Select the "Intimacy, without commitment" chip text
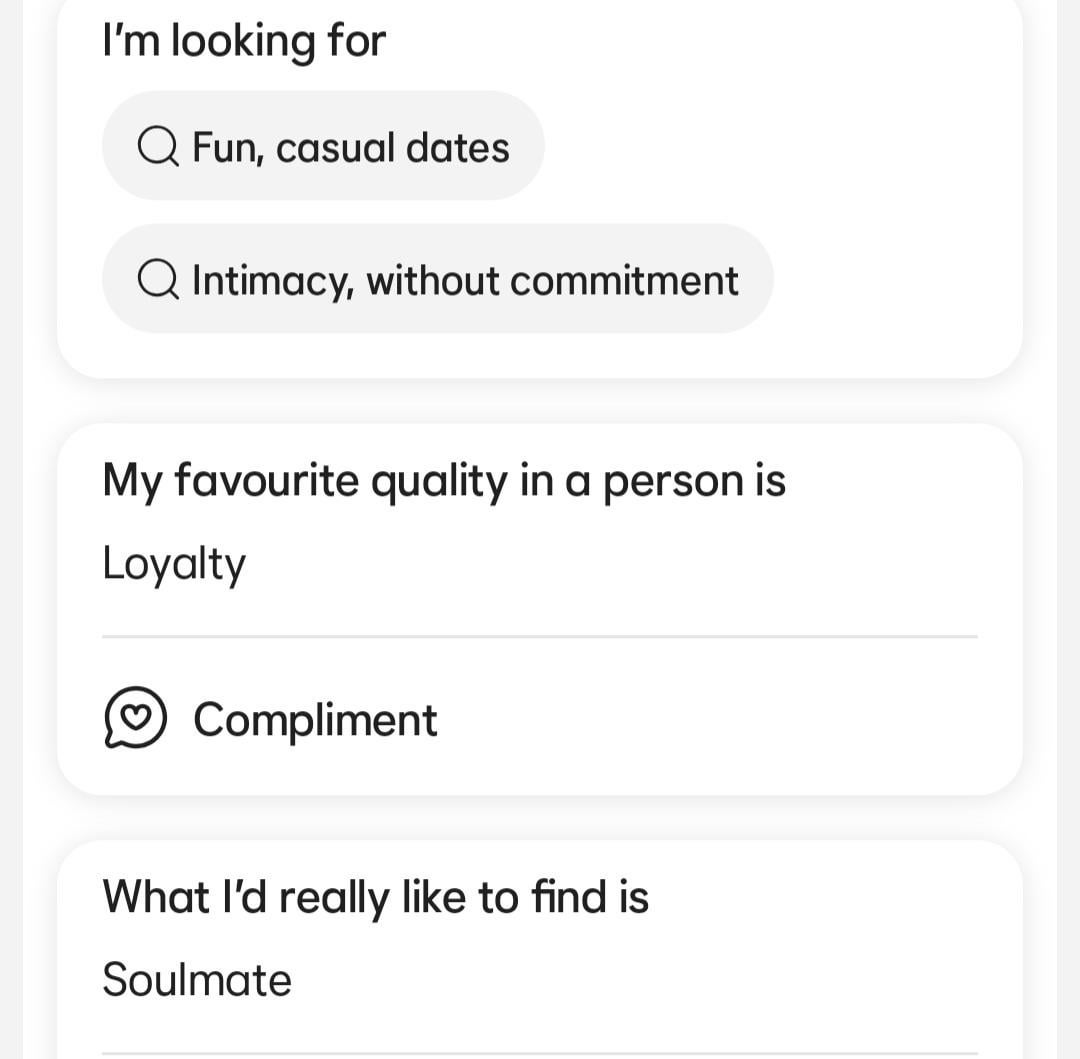This screenshot has height=1059, width=1080. click(x=465, y=280)
